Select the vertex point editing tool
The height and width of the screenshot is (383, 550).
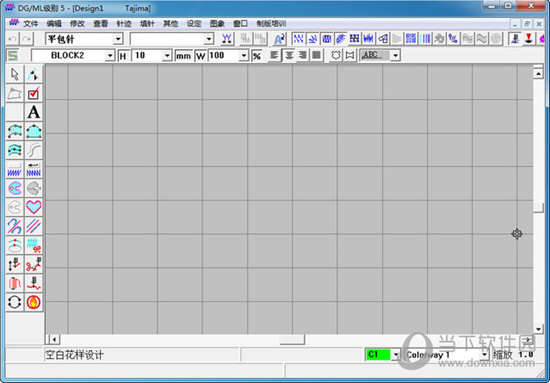click(x=33, y=74)
